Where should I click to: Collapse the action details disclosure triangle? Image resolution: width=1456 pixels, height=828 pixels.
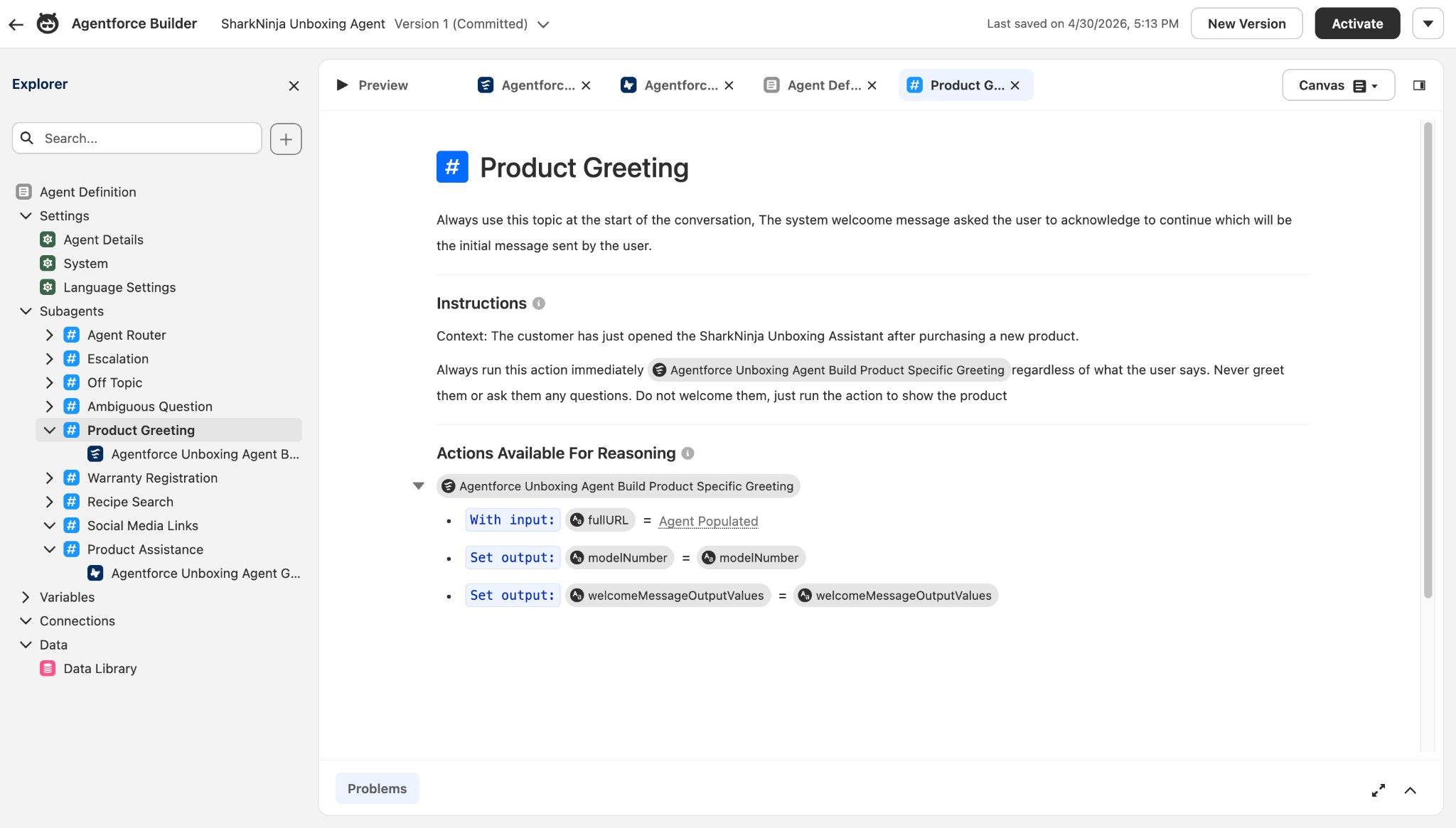point(419,486)
